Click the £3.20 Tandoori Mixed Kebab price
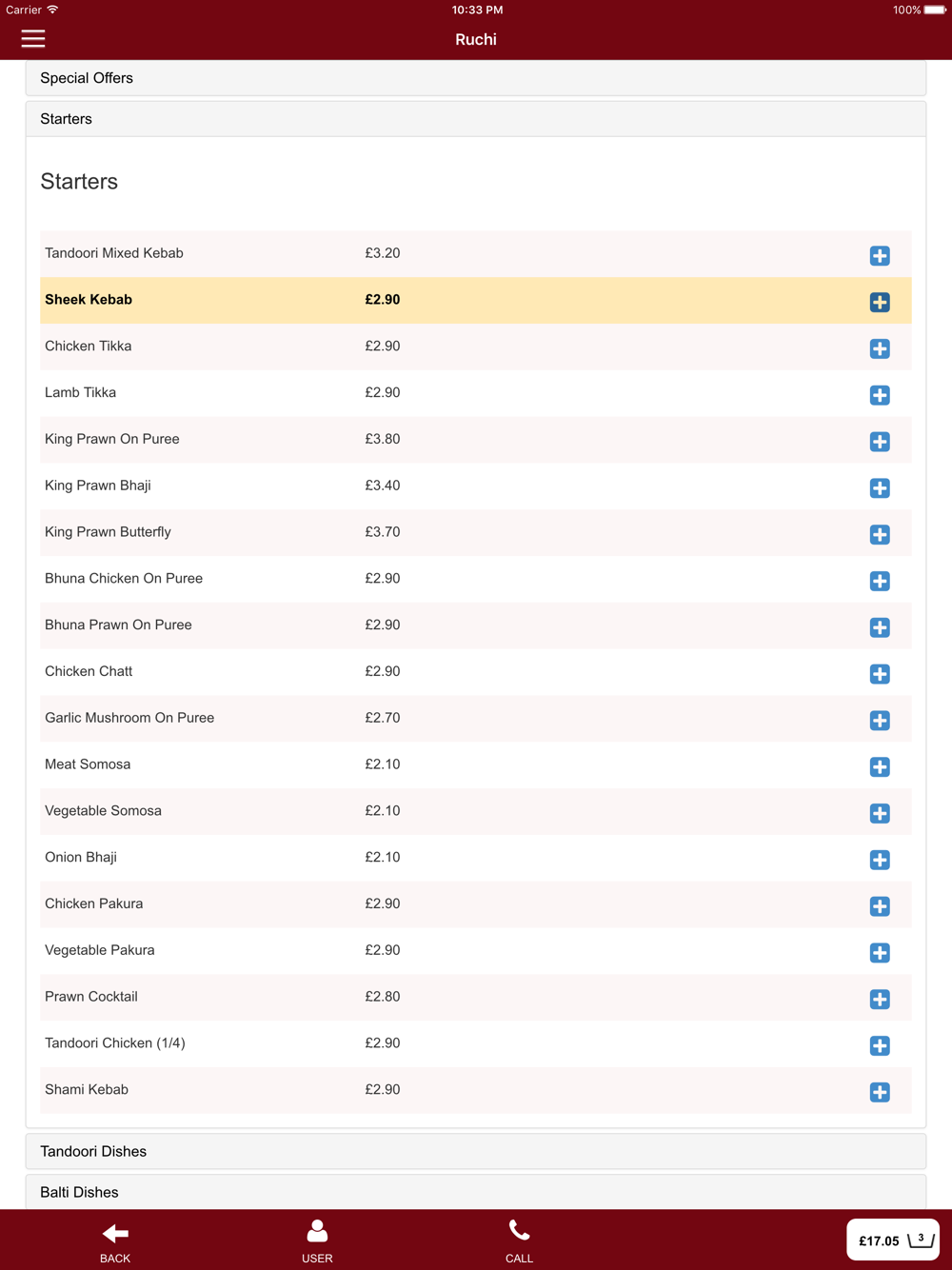 tap(383, 253)
